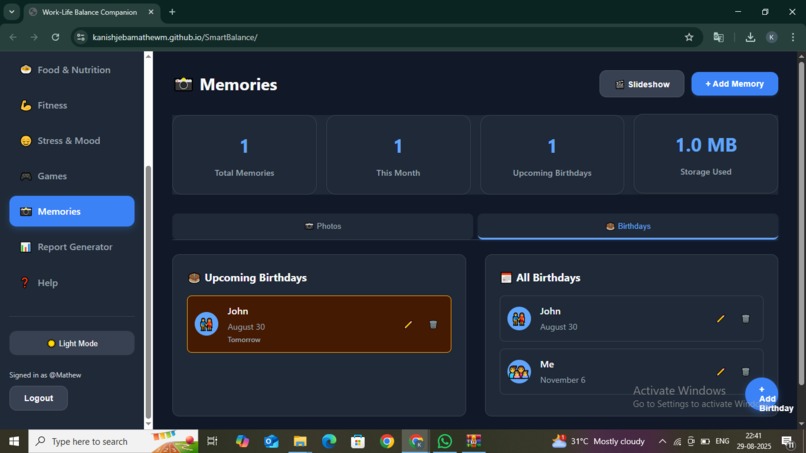Go back in browser history
Image resolution: width=806 pixels, height=453 pixels.
tap(13, 37)
